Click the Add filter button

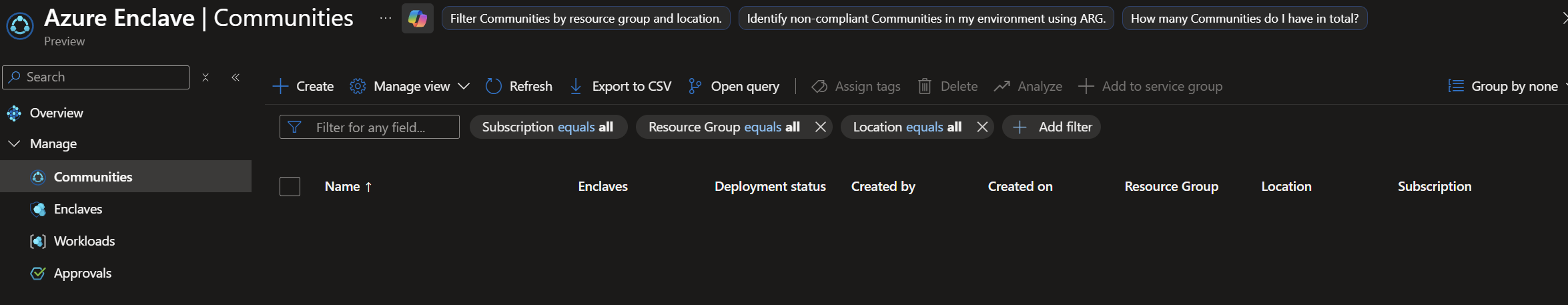tap(1052, 127)
